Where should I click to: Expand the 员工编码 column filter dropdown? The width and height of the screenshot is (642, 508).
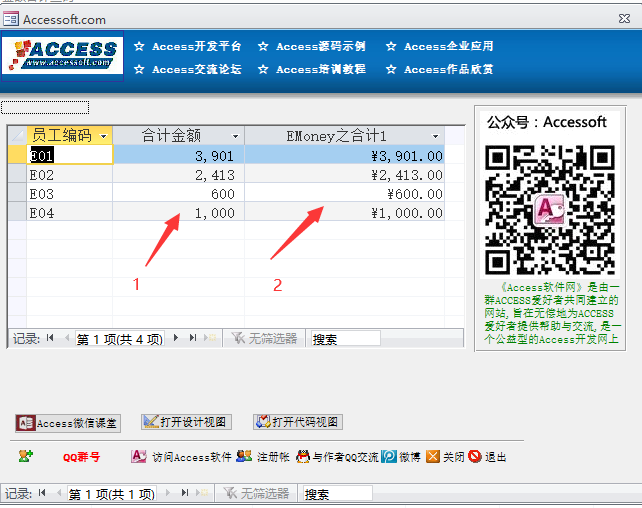pyautogui.click(x=104, y=136)
